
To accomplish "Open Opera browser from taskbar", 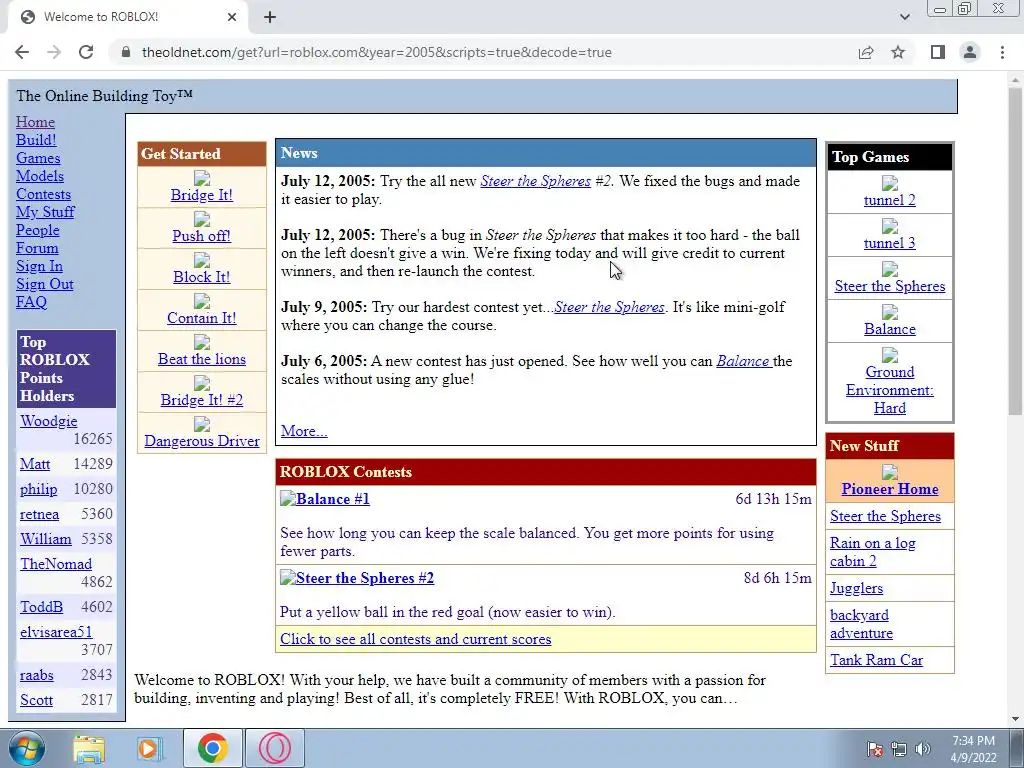I will (x=275, y=748).
